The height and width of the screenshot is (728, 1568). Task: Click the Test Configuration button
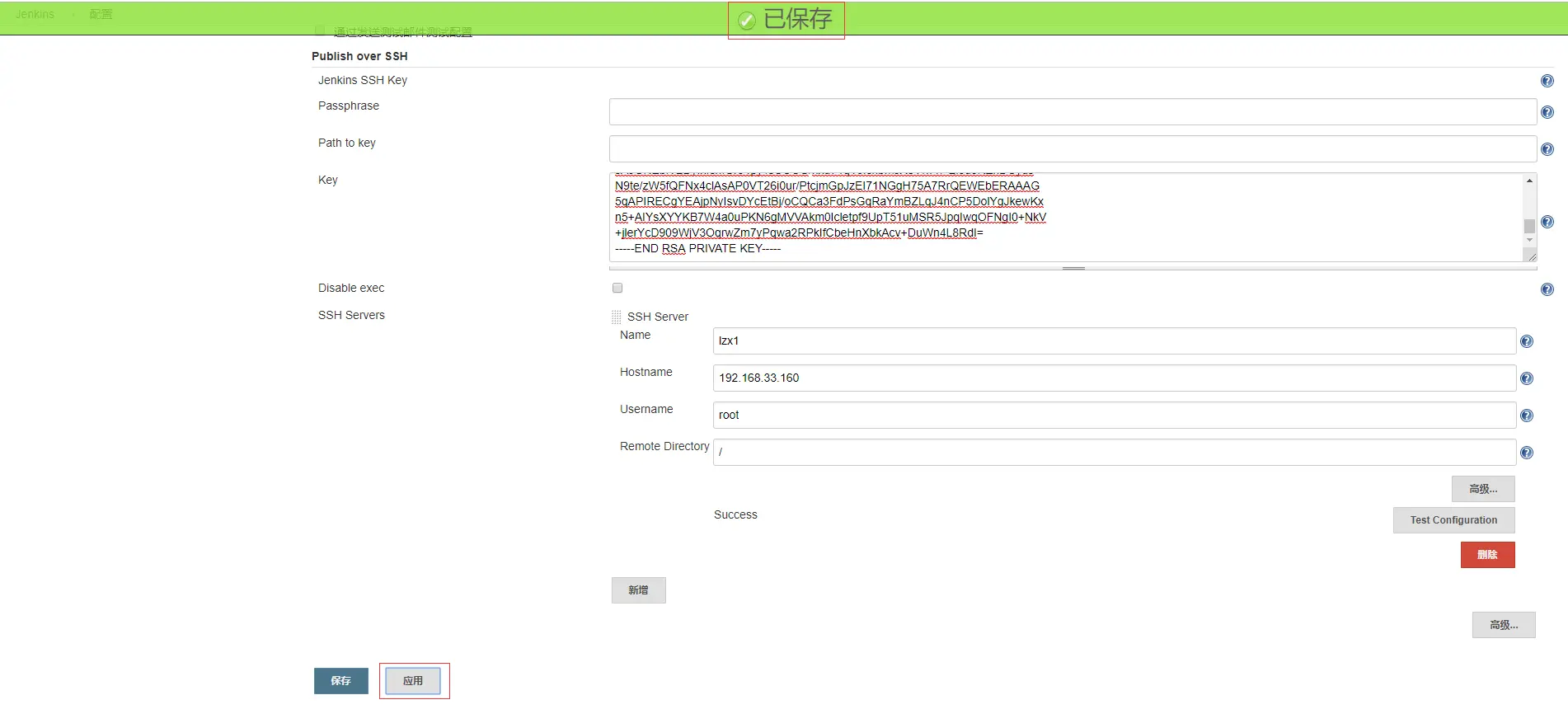pos(1453,520)
